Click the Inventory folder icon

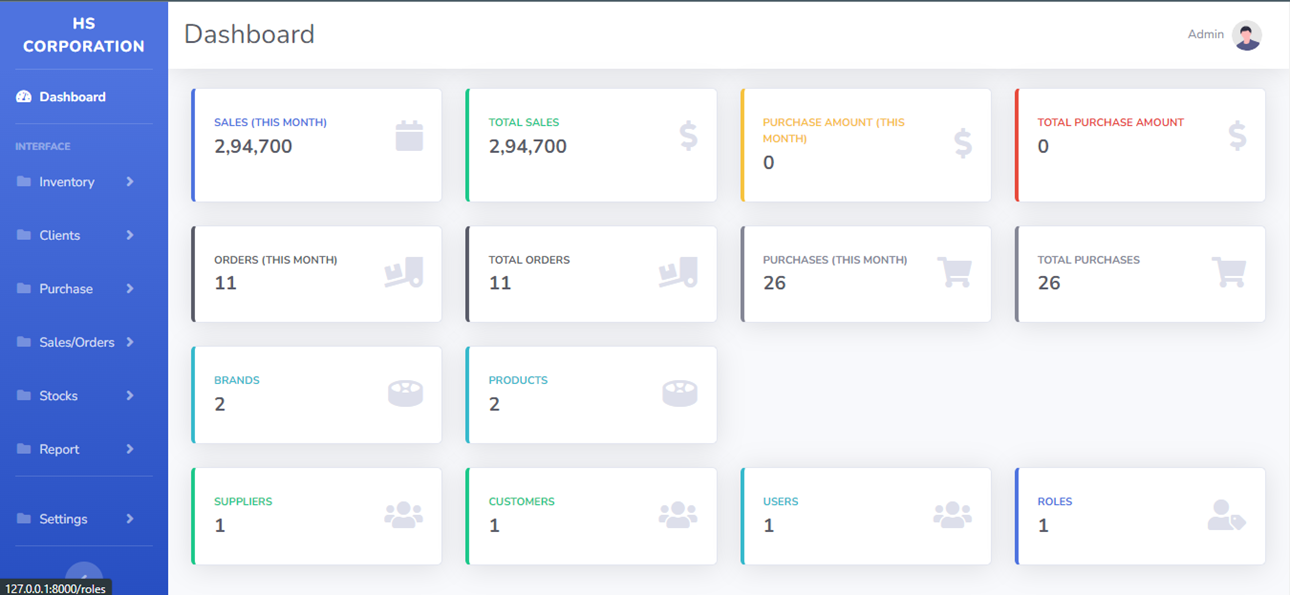pyautogui.click(x=24, y=182)
